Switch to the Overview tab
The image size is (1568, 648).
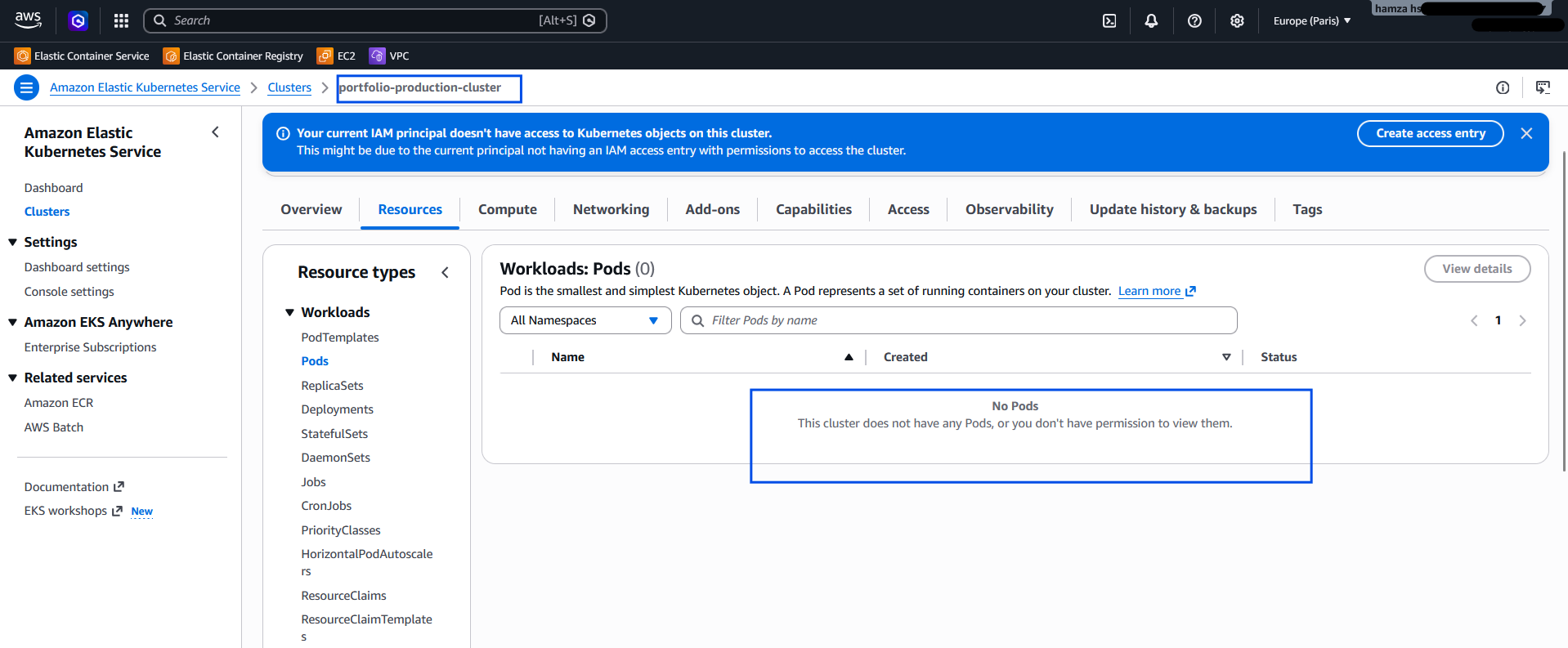[311, 209]
